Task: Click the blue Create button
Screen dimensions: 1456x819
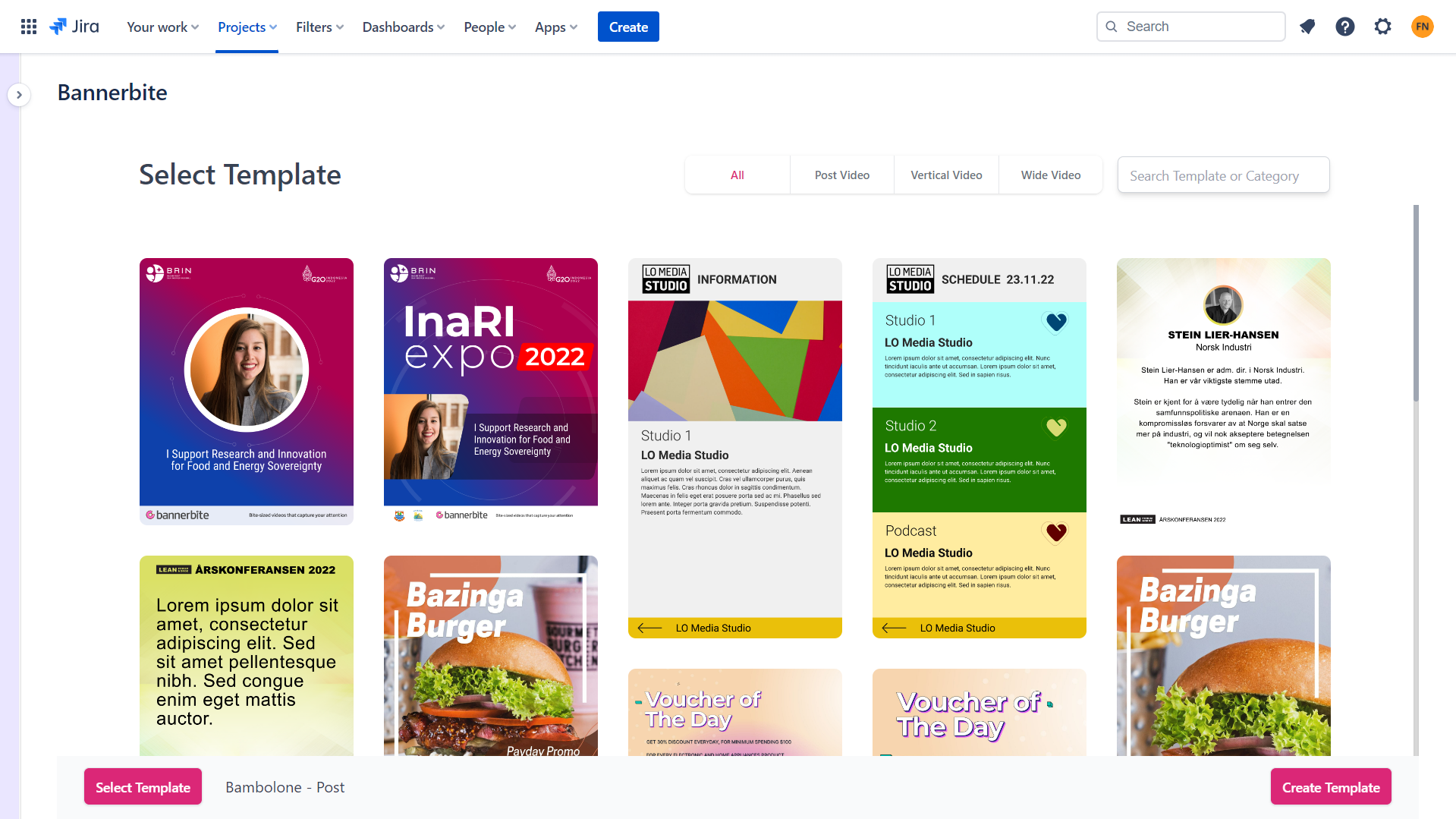Action: tap(628, 27)
